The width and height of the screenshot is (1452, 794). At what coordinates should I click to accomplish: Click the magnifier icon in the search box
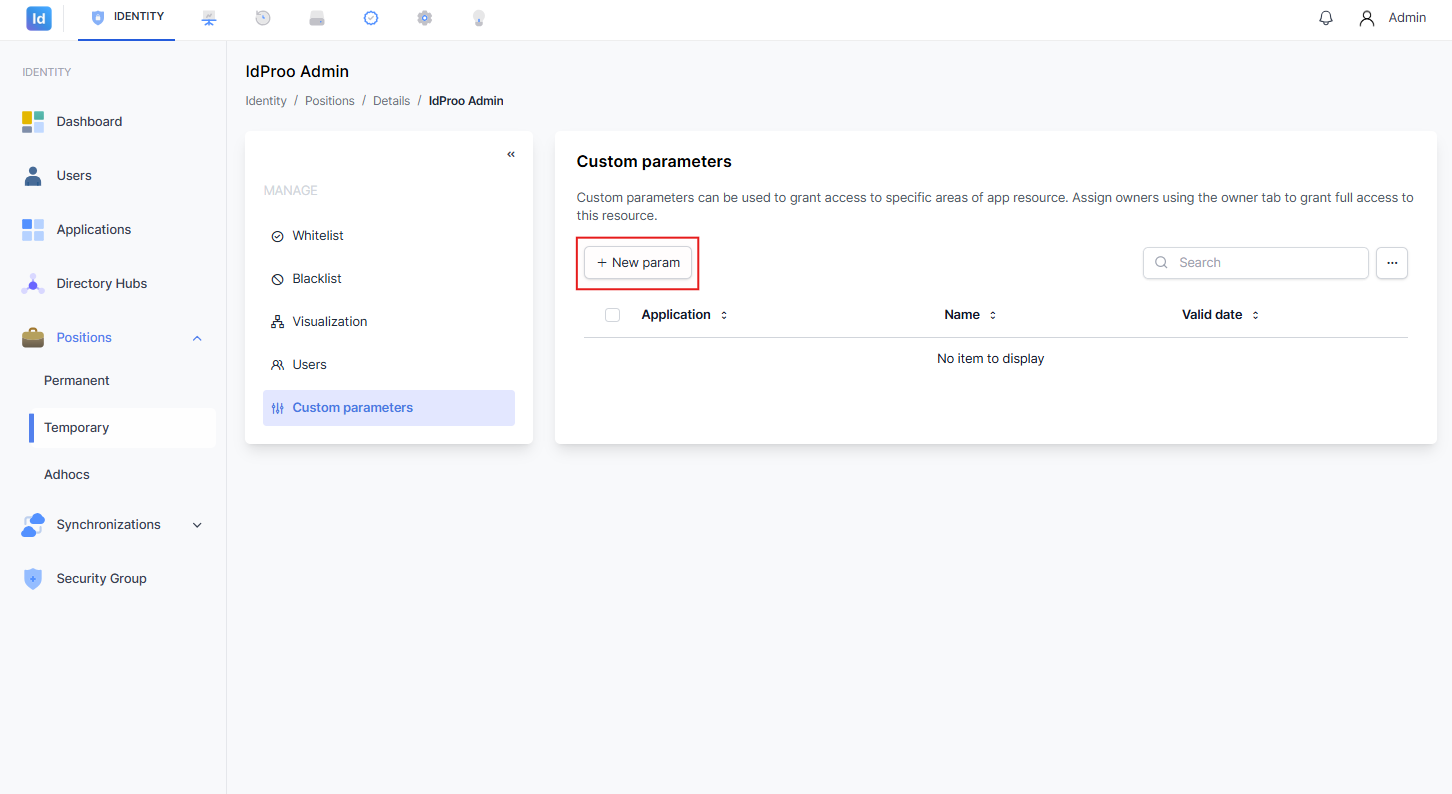click(x=1161, y=263)
